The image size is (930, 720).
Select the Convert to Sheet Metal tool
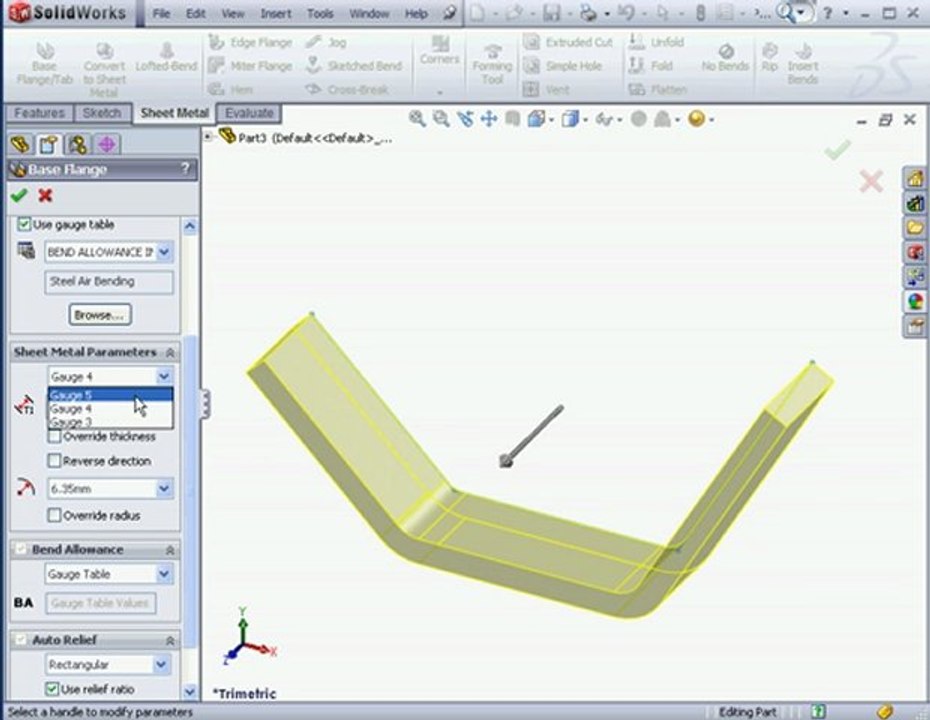click(x=104, y=69)
